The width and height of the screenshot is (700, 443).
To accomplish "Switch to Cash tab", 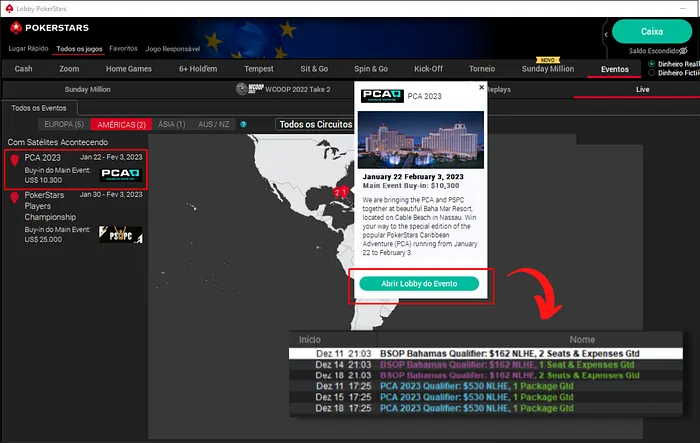I will tap(23, 69).
